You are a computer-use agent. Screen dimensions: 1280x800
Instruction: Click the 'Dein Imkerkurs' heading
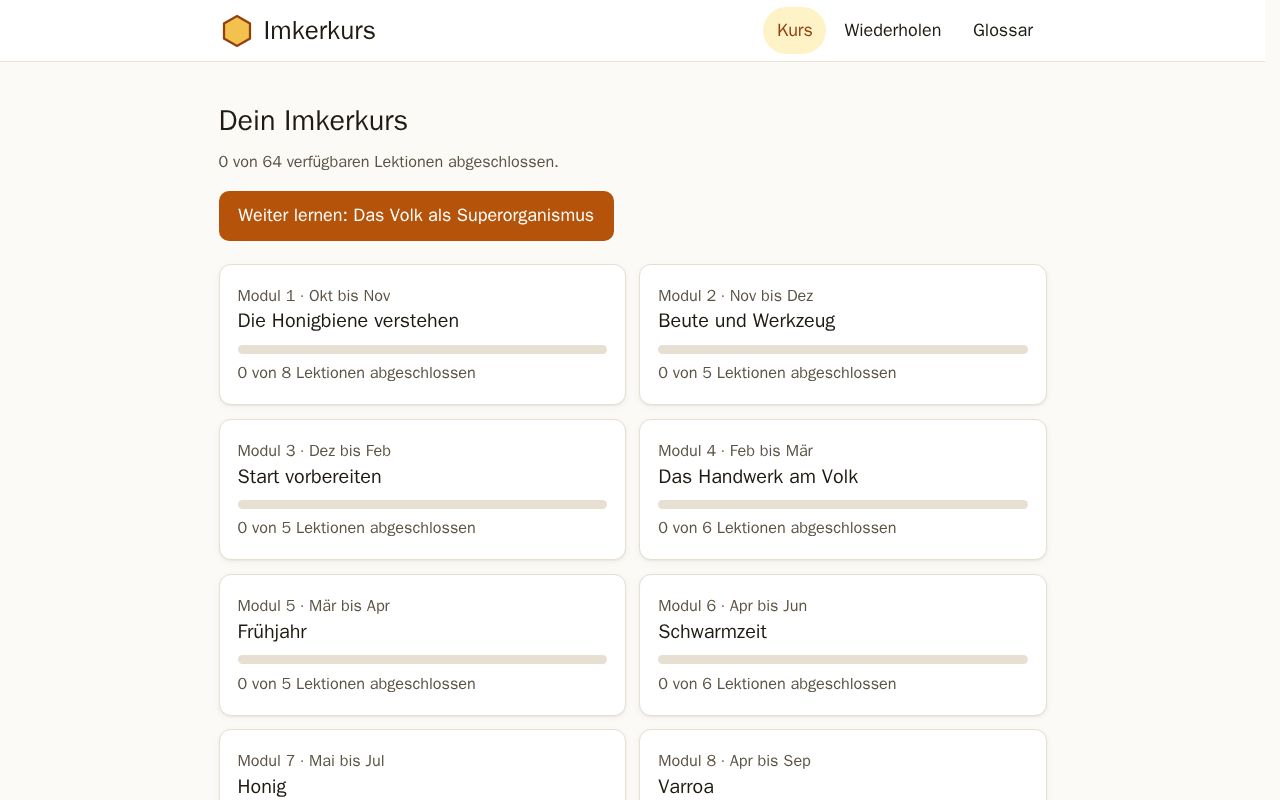(x=313, y=121)
